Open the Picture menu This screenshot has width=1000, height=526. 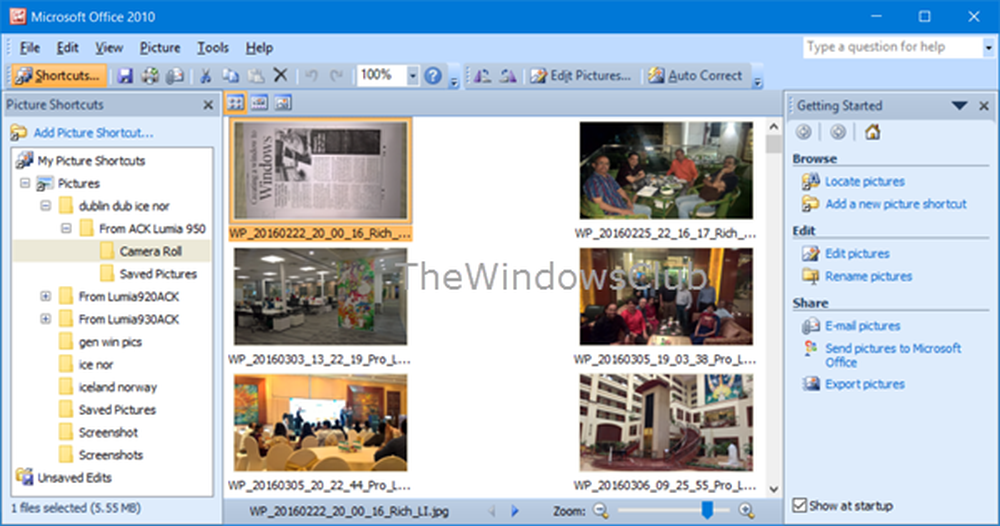tap(160, 47)
